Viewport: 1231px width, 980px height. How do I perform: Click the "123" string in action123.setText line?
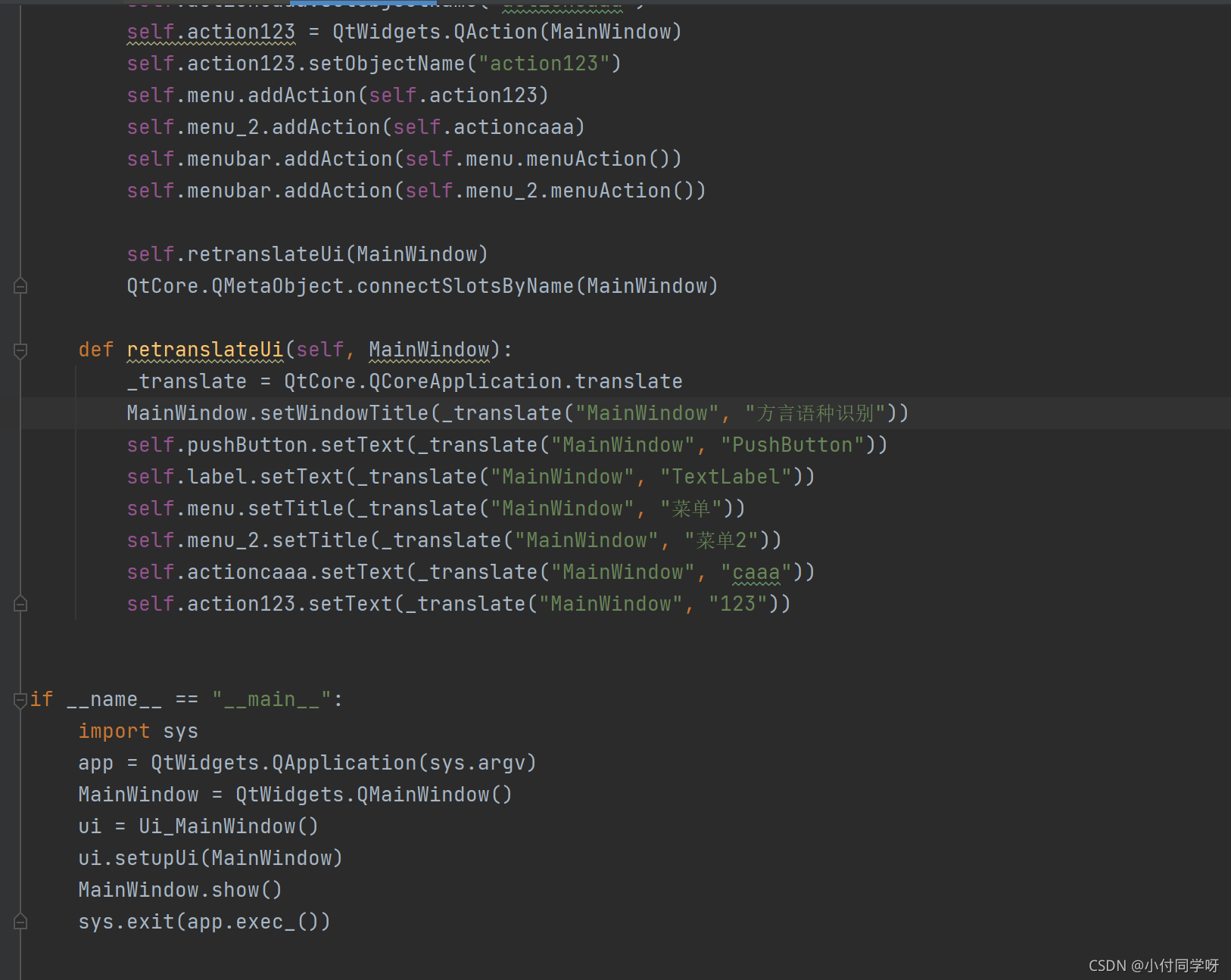tap(737, 604)
